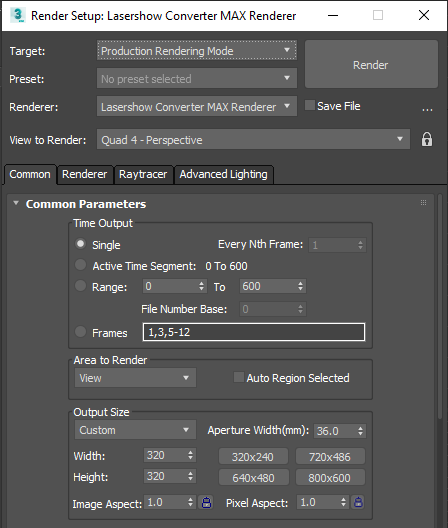448x528 pixels.
Task: Click the Frames text field
Action: [254, 332]
